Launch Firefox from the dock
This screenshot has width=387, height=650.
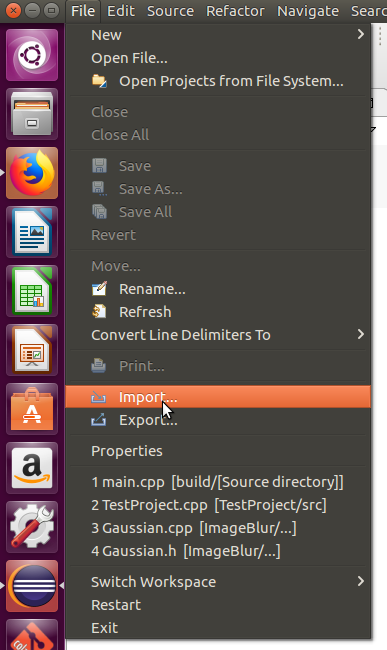point(32,173)
